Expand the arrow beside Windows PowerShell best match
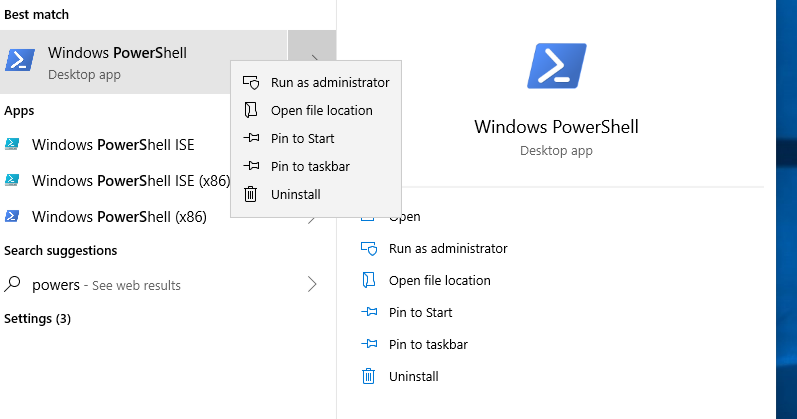The image size is (797, 419). (x=312, y=61)
